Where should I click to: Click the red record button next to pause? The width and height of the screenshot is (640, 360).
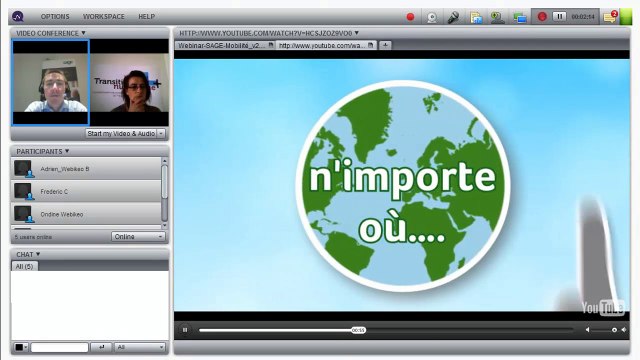pos(542,17)
